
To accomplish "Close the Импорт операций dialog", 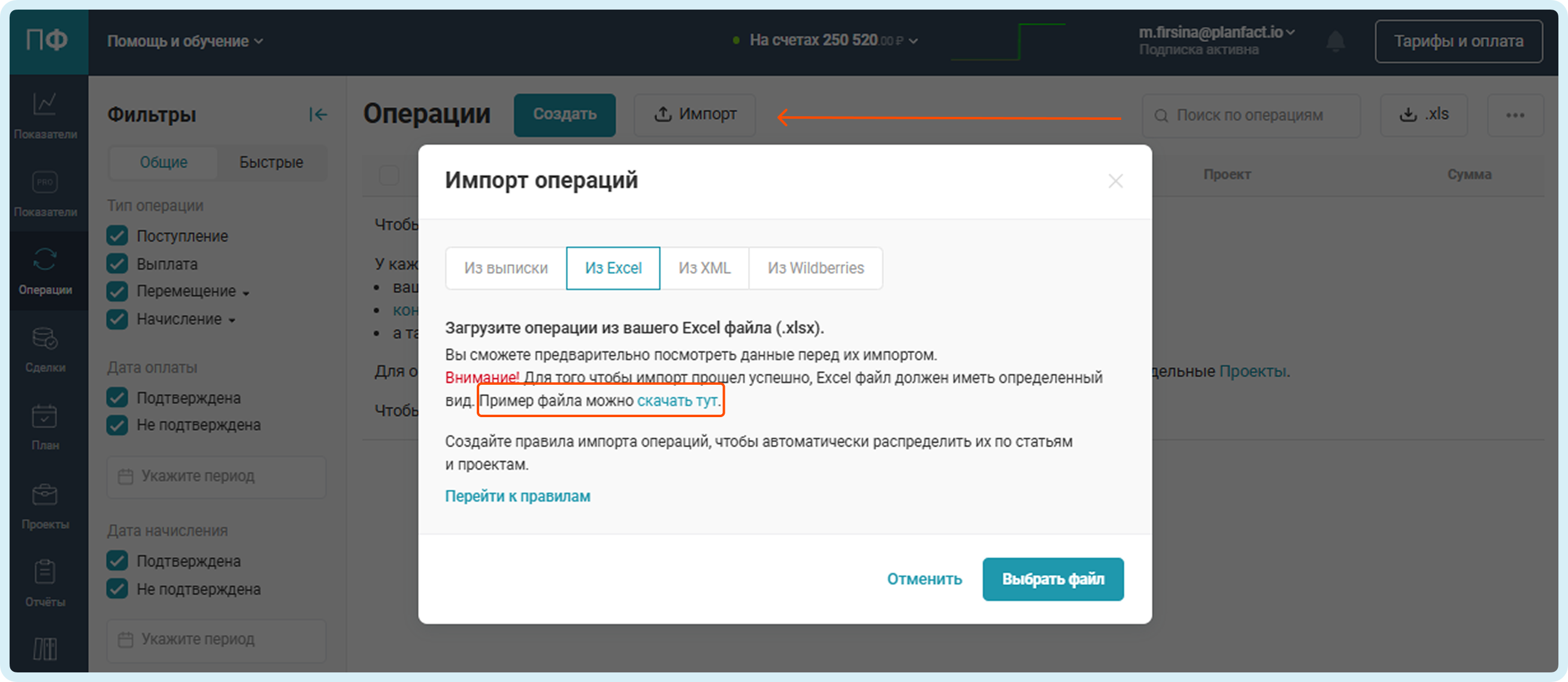I will coord(1115,181).
